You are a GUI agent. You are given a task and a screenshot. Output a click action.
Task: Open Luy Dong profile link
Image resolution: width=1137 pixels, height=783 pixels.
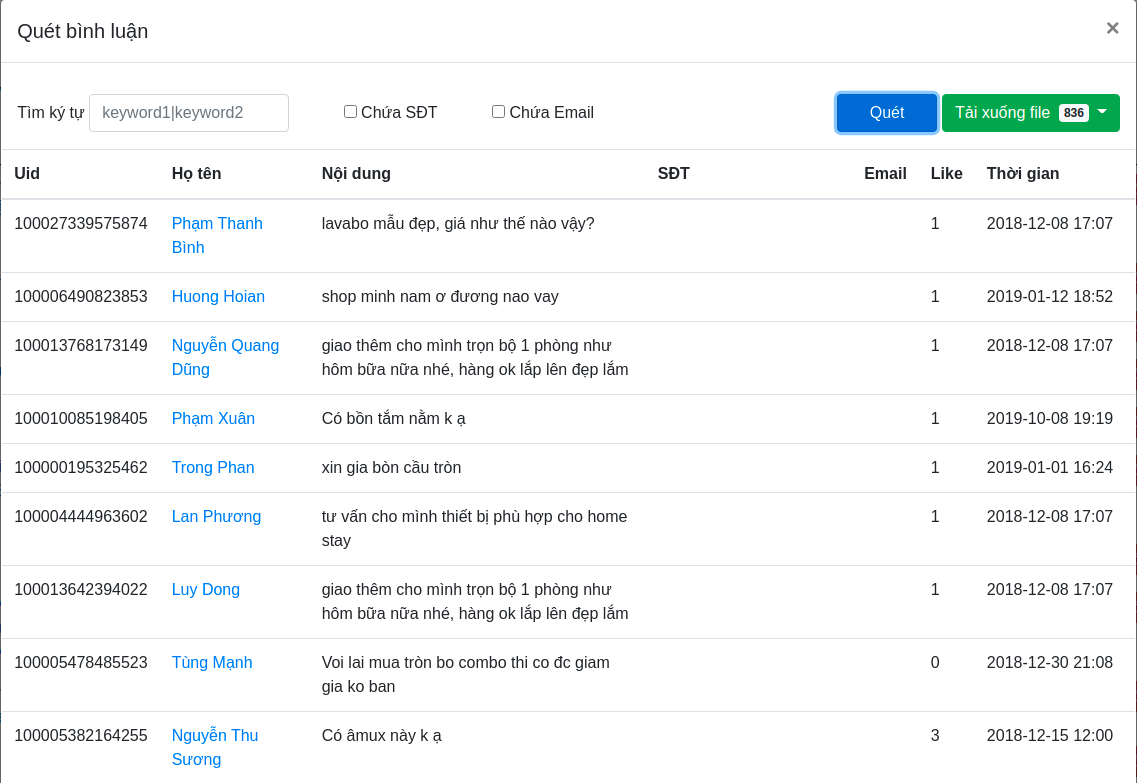pos(206,590)
